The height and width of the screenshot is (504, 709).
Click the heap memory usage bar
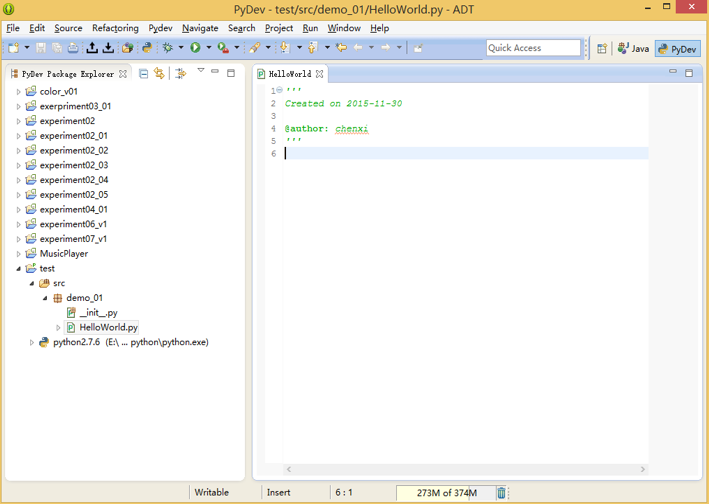[445, 493]
